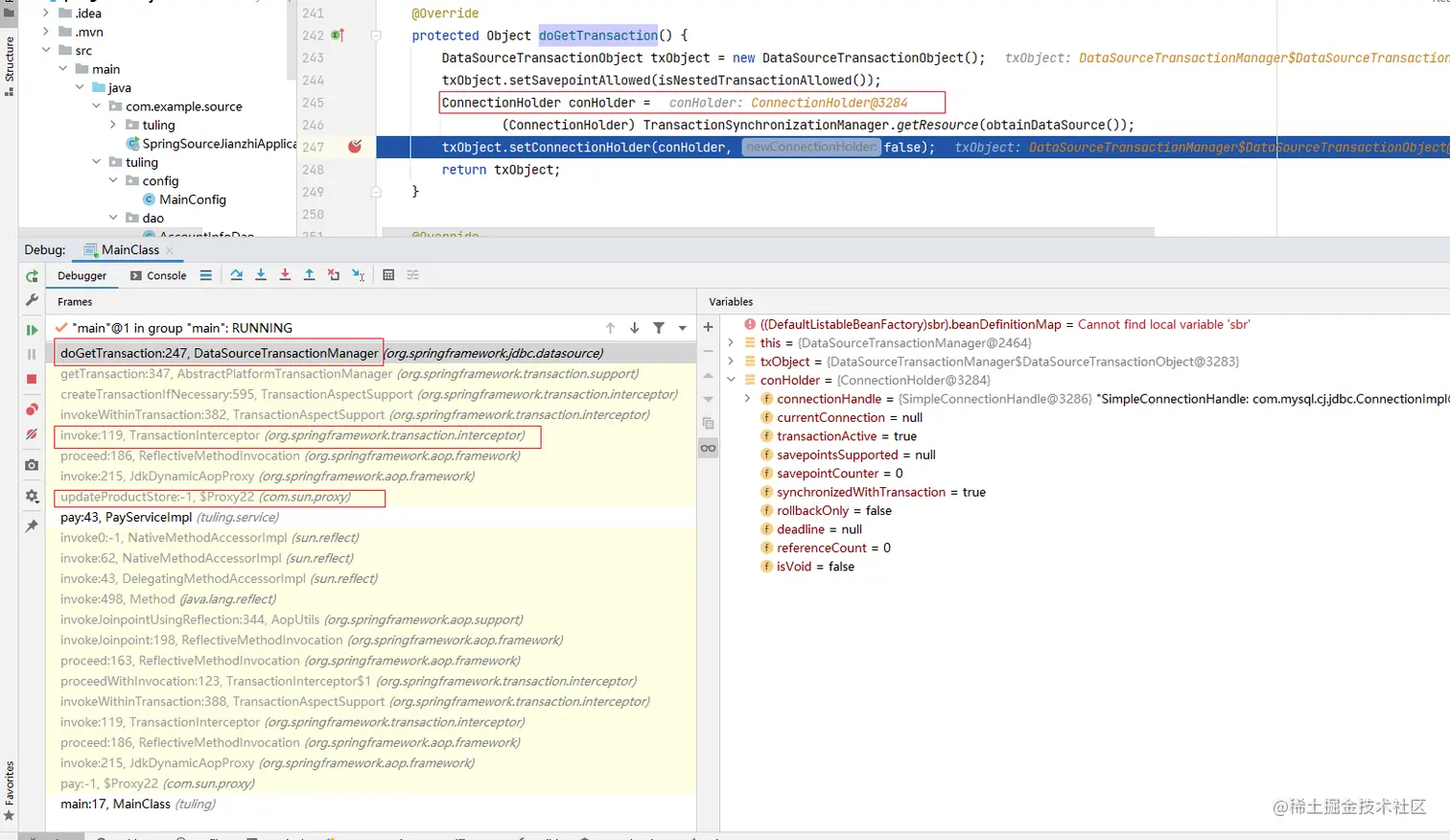Expand the txObject variable node
Screen dimensions: 1450x840
tap(731, 362)
